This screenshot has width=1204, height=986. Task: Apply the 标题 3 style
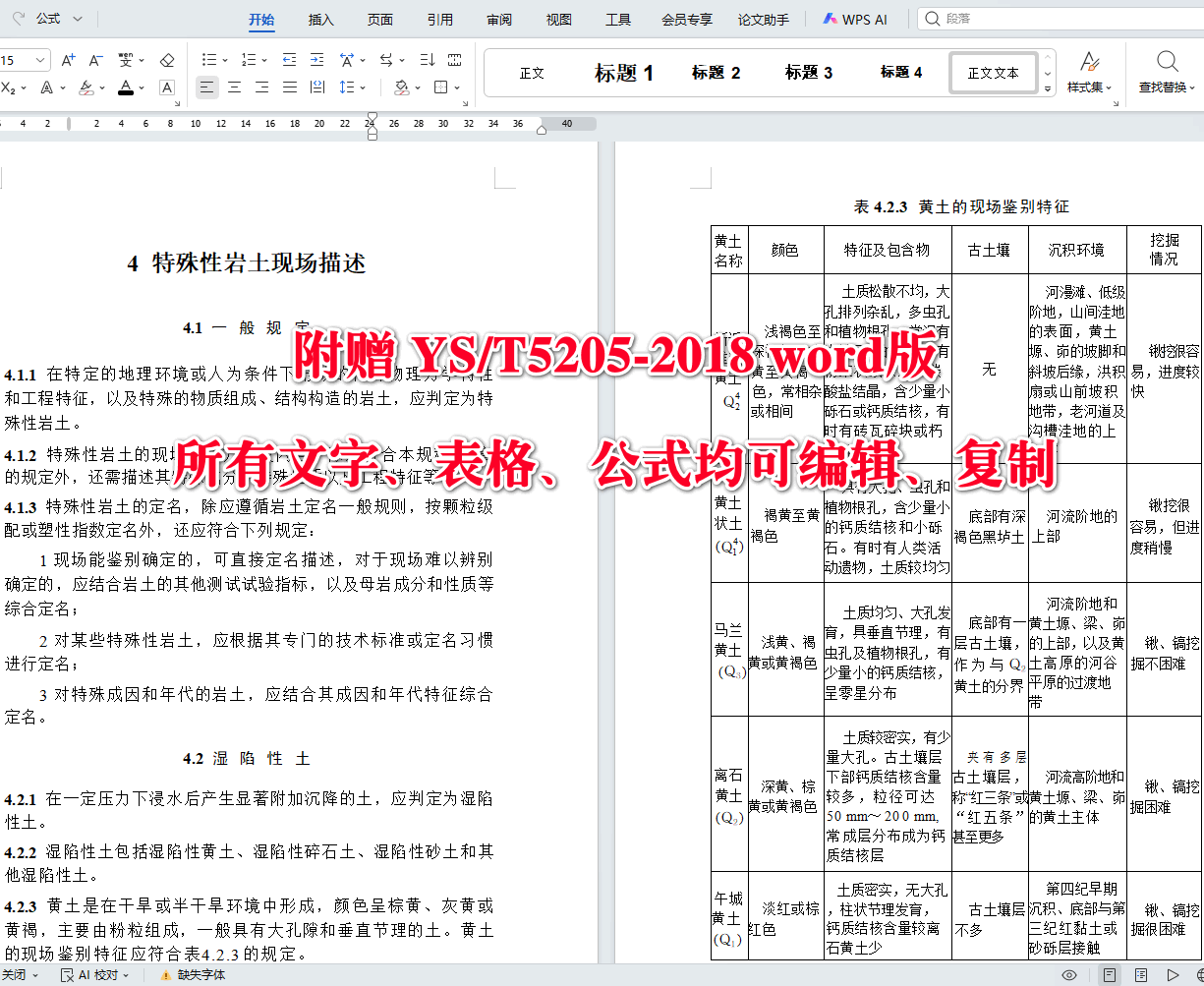coord(809,73)
